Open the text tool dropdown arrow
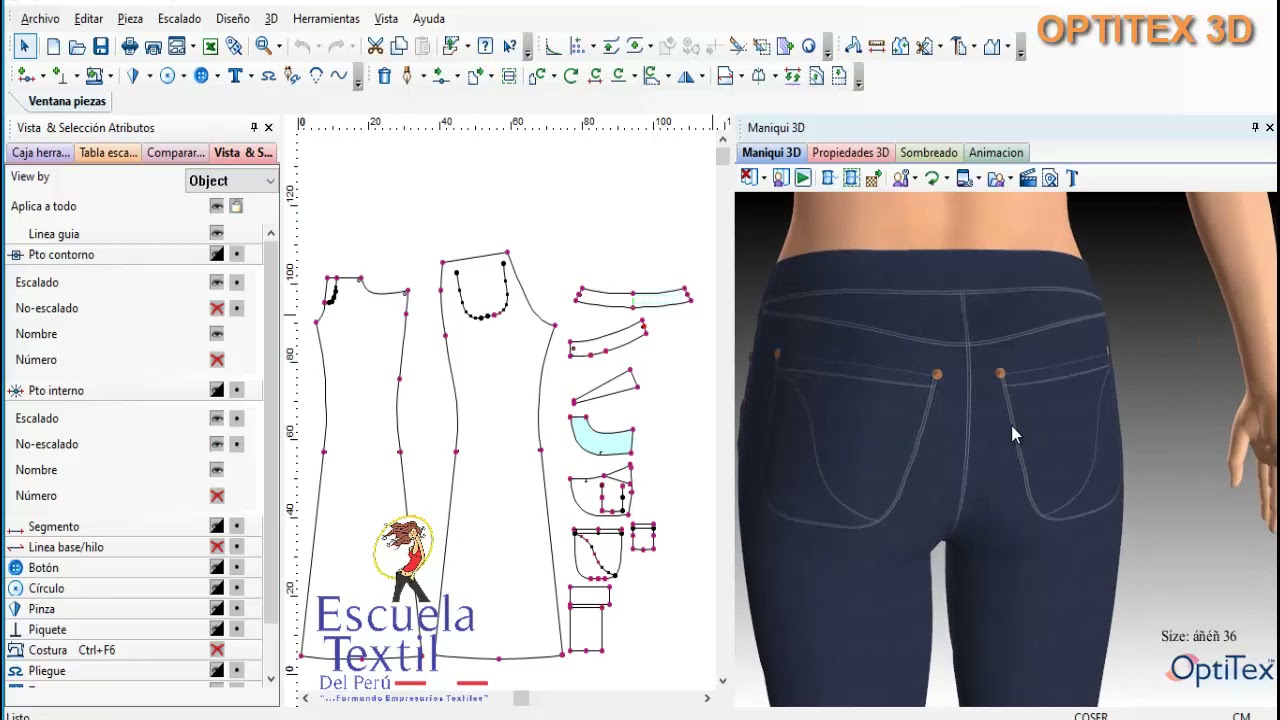1280x720 pixels. click(249, 76)
